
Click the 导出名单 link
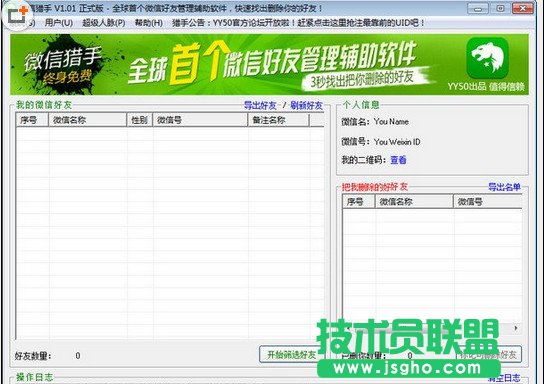point(504,187)
